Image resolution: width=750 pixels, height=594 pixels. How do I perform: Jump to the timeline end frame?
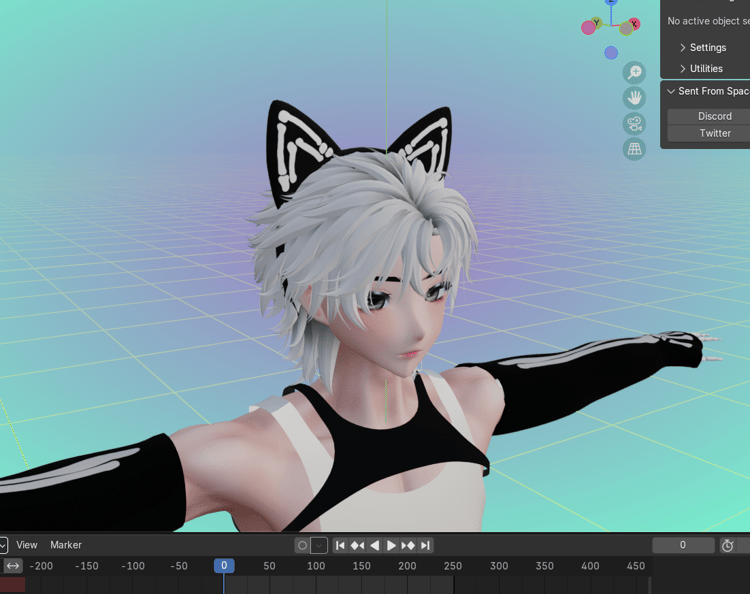(x=425, y=545)
